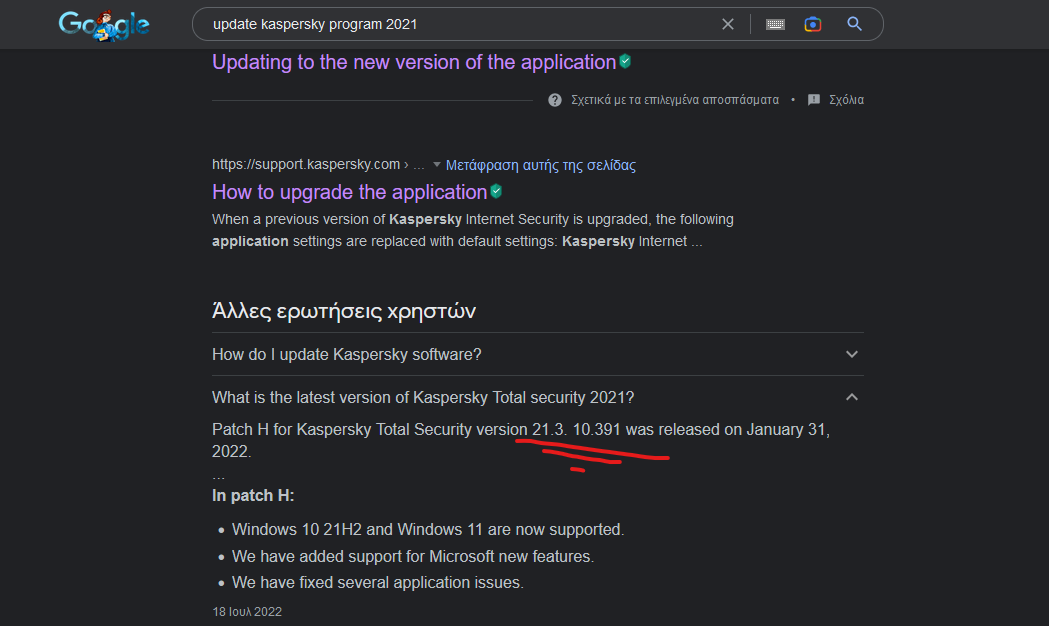Image resolution: width=1049 pixels, height=626 pixels.
Task: Translate the page via 'Μετάφραση αυτής της σελίδας'
Action: (x=541, y=165)
